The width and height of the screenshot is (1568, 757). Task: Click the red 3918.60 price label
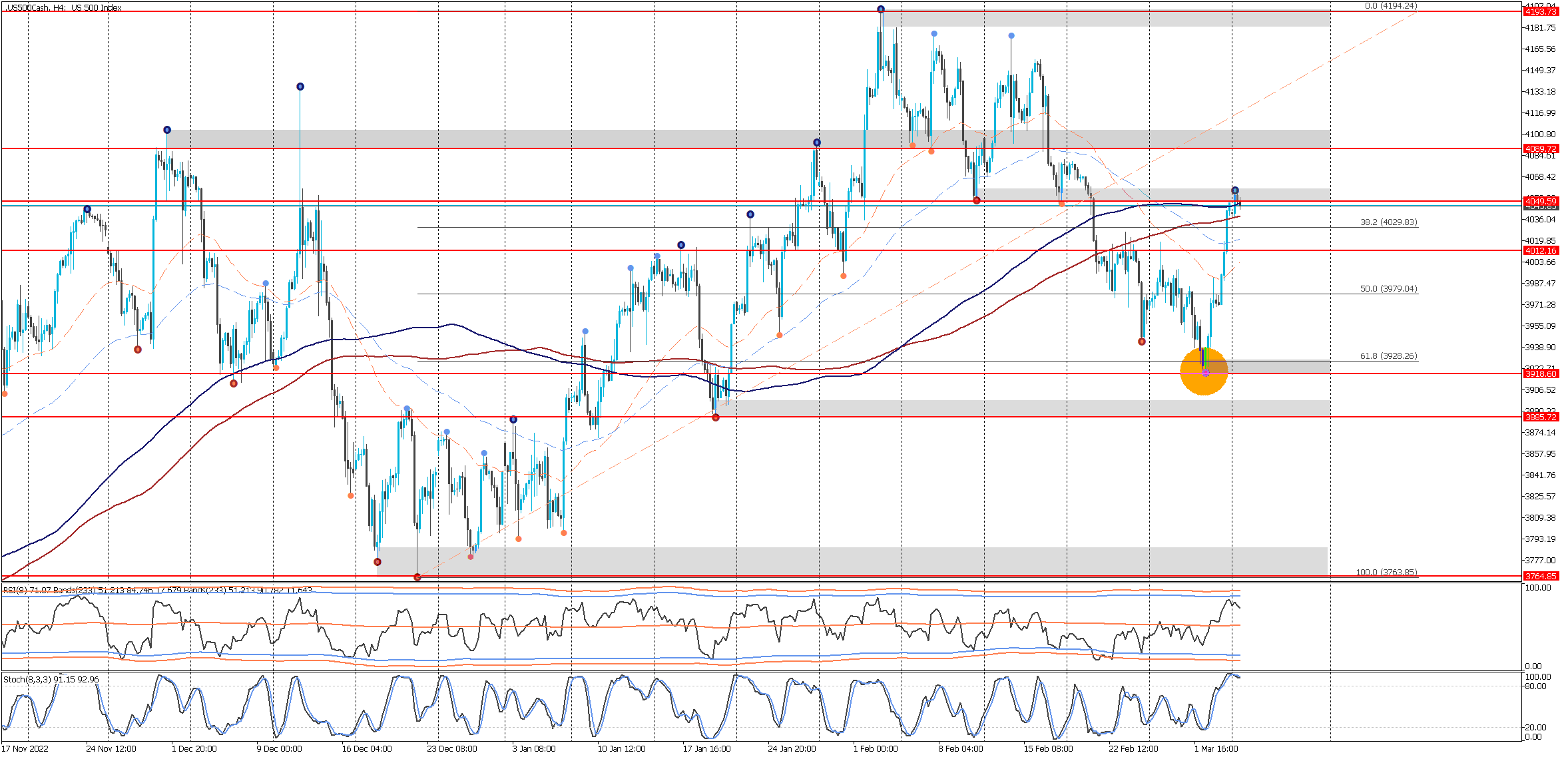pyautogui.click(x=1541, y=374)
